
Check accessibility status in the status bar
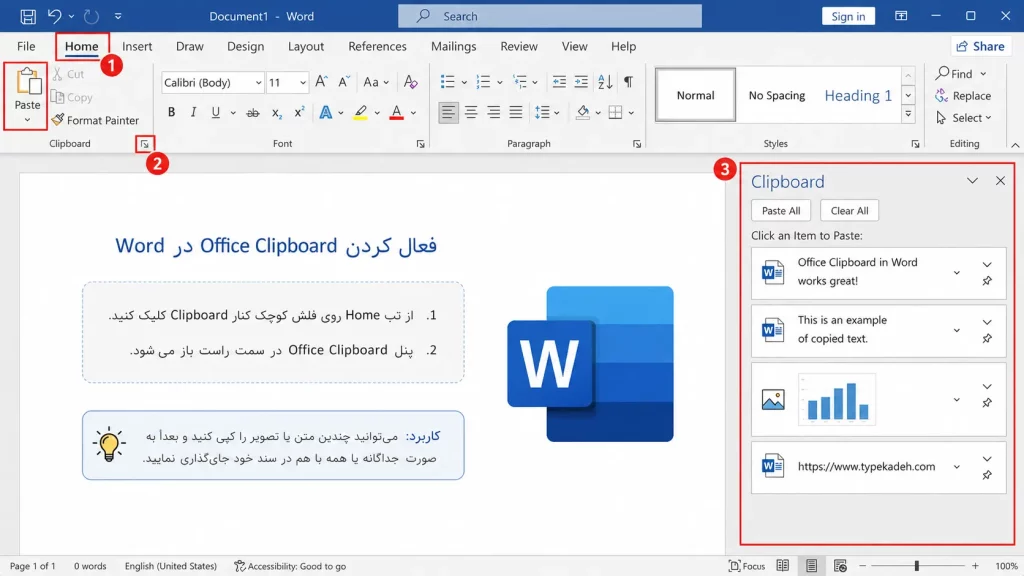[x=290, y=566]
